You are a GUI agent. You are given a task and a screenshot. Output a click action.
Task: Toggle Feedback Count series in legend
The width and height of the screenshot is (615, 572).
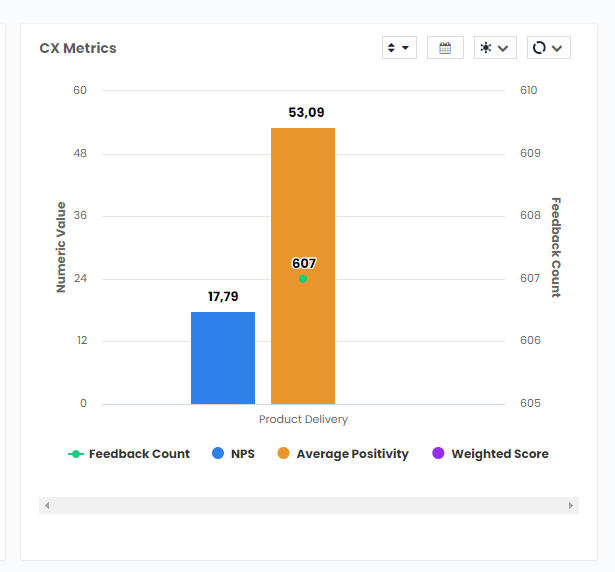click(139, 454)
